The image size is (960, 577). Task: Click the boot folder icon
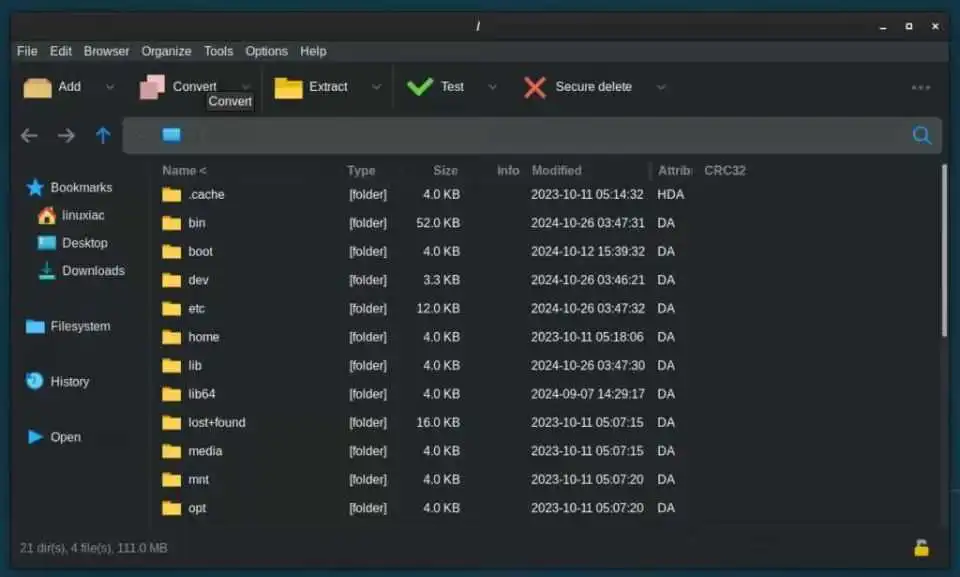pos(171,252)
